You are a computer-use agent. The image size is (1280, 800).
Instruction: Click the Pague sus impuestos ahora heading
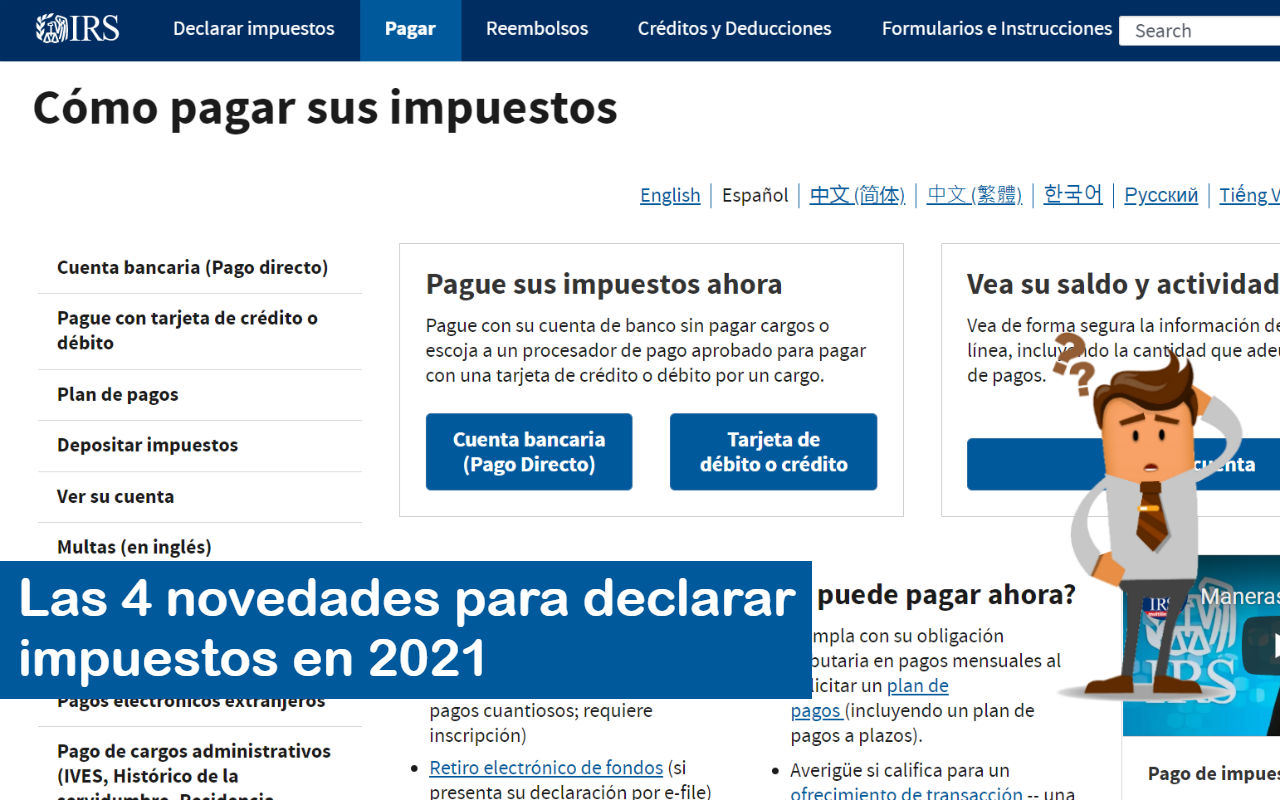coord(604,284)
